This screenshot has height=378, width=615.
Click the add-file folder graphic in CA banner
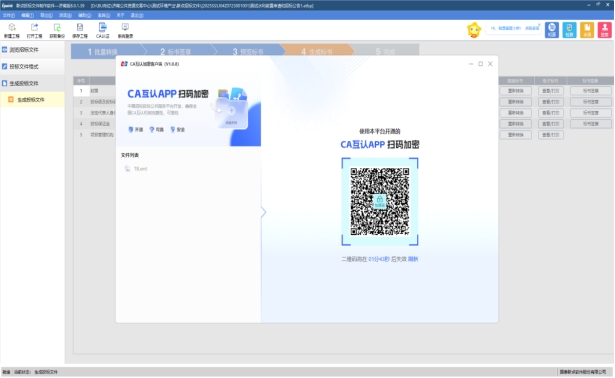coord(231,111)
